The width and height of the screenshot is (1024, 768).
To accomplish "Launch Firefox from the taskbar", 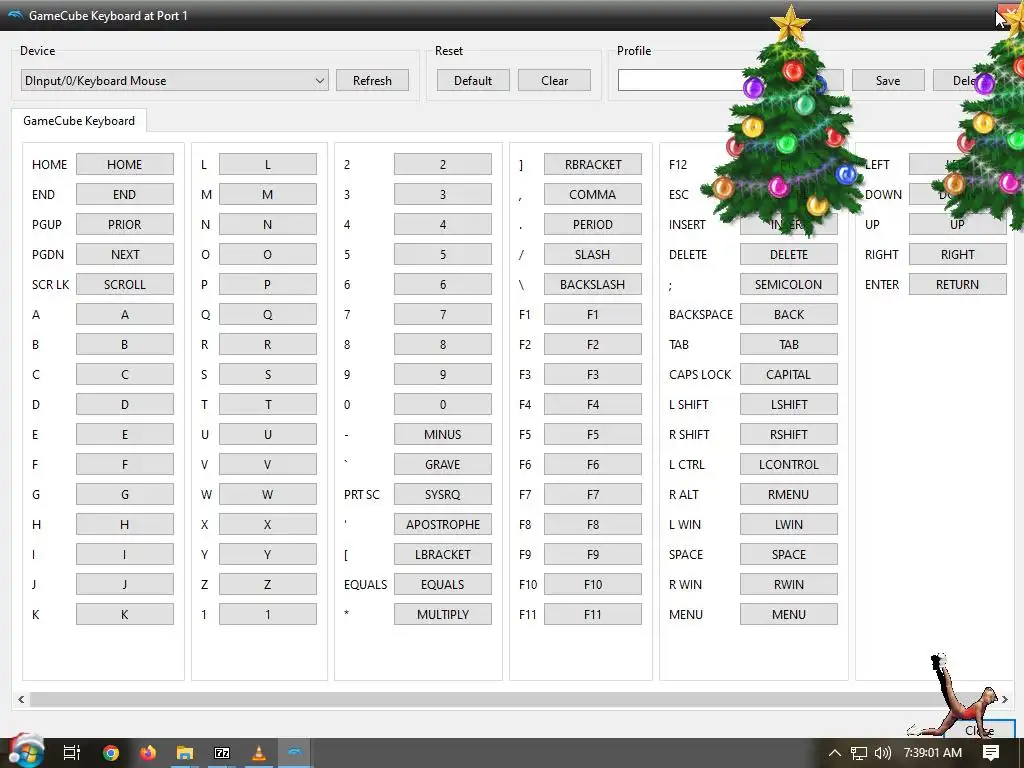I will click(148, 753).
